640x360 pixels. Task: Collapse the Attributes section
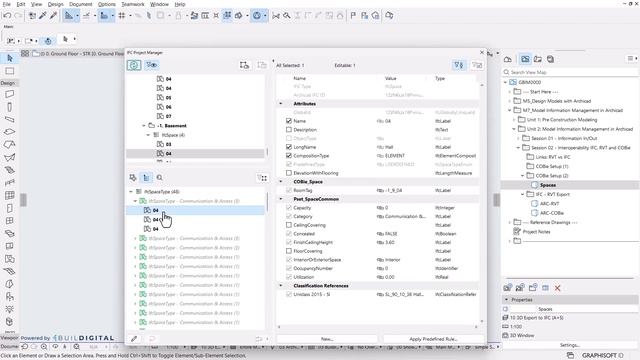pos(281,104)
